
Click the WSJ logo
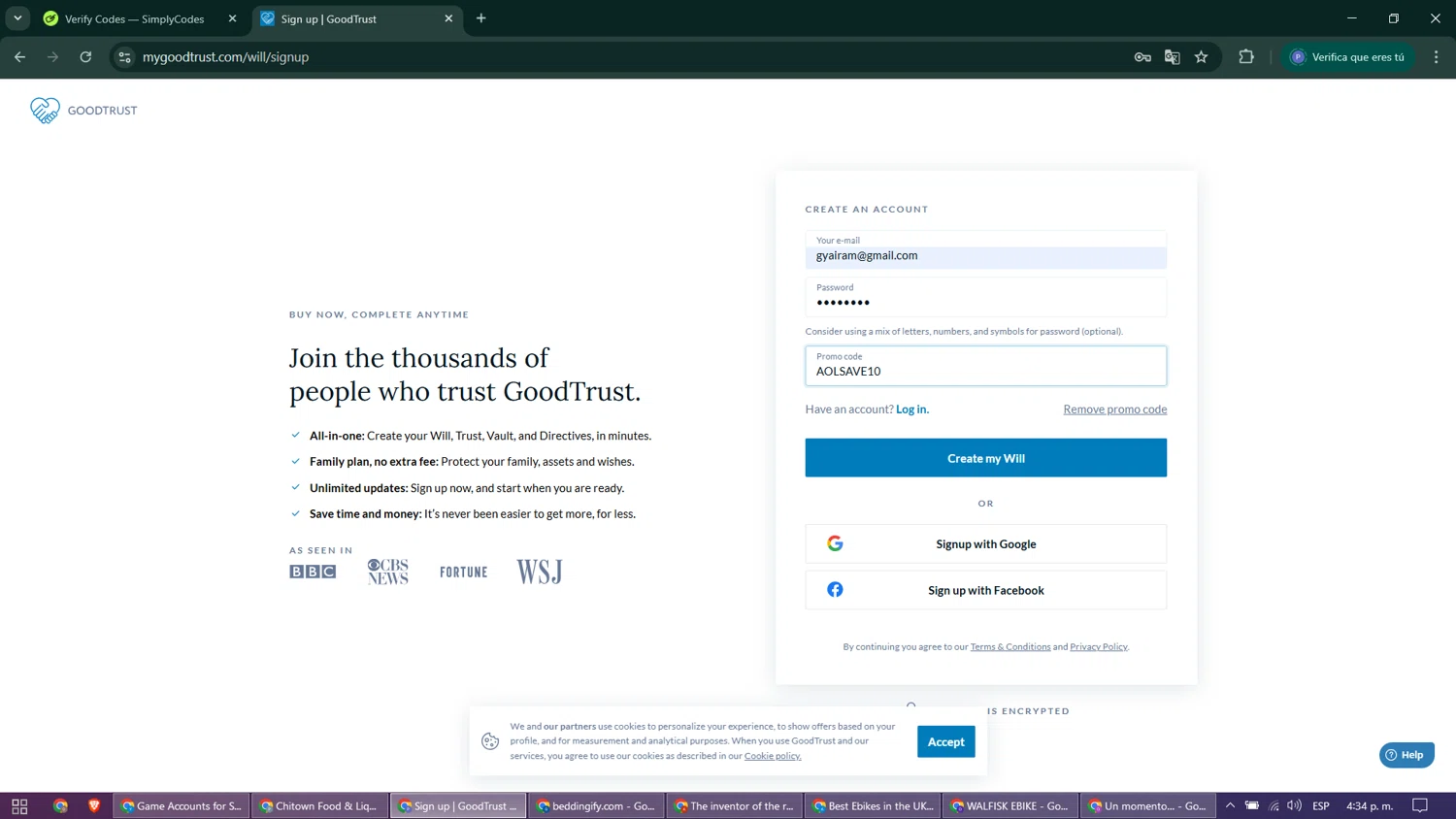pyautogui.click(x=539, y=572)
